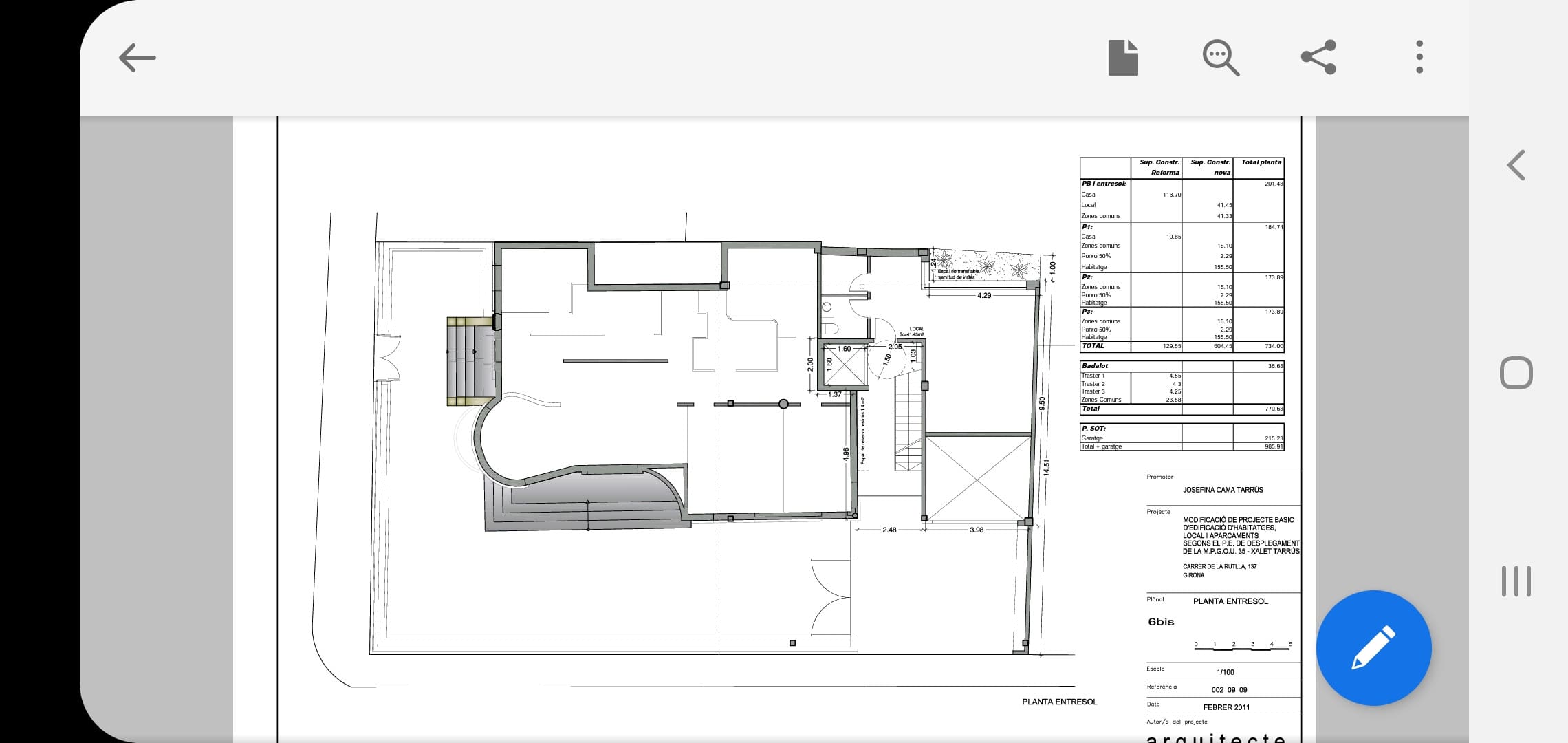This screenshot has height=743, width=1568.
Task: Tap the 6bis plan number
Action: coord(1161,622)
